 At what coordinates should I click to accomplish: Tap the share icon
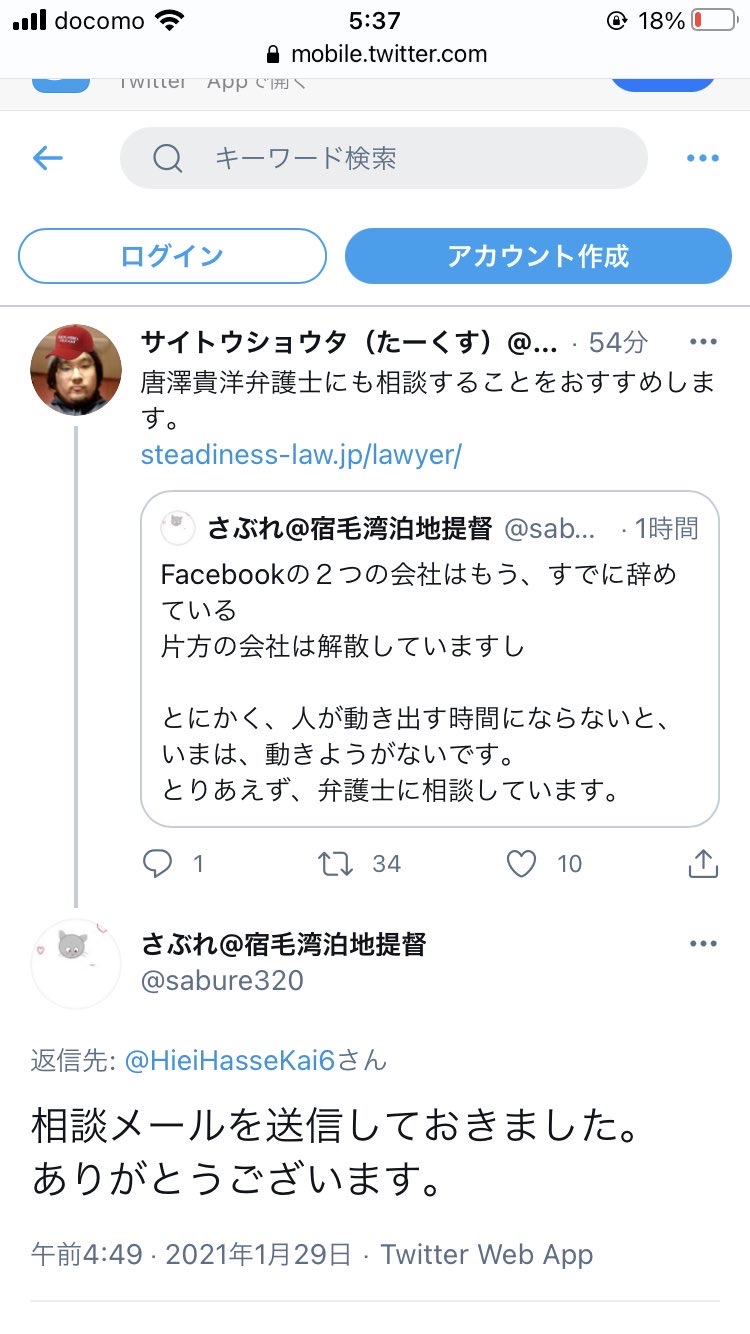703,864
